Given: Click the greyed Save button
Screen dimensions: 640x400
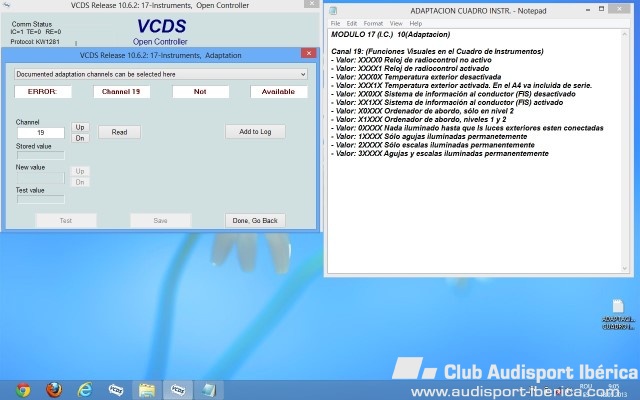Looking at the screenshot, I should 160,220.
